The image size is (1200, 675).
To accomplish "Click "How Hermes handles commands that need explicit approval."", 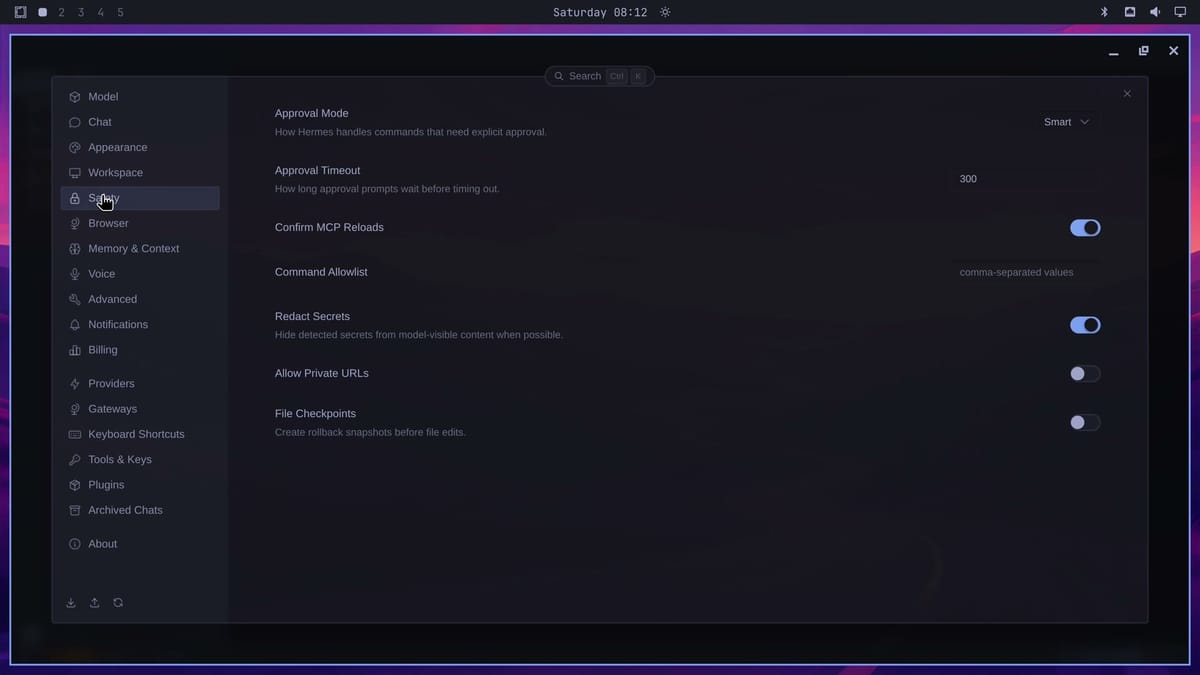I will [x=411, y=132].
